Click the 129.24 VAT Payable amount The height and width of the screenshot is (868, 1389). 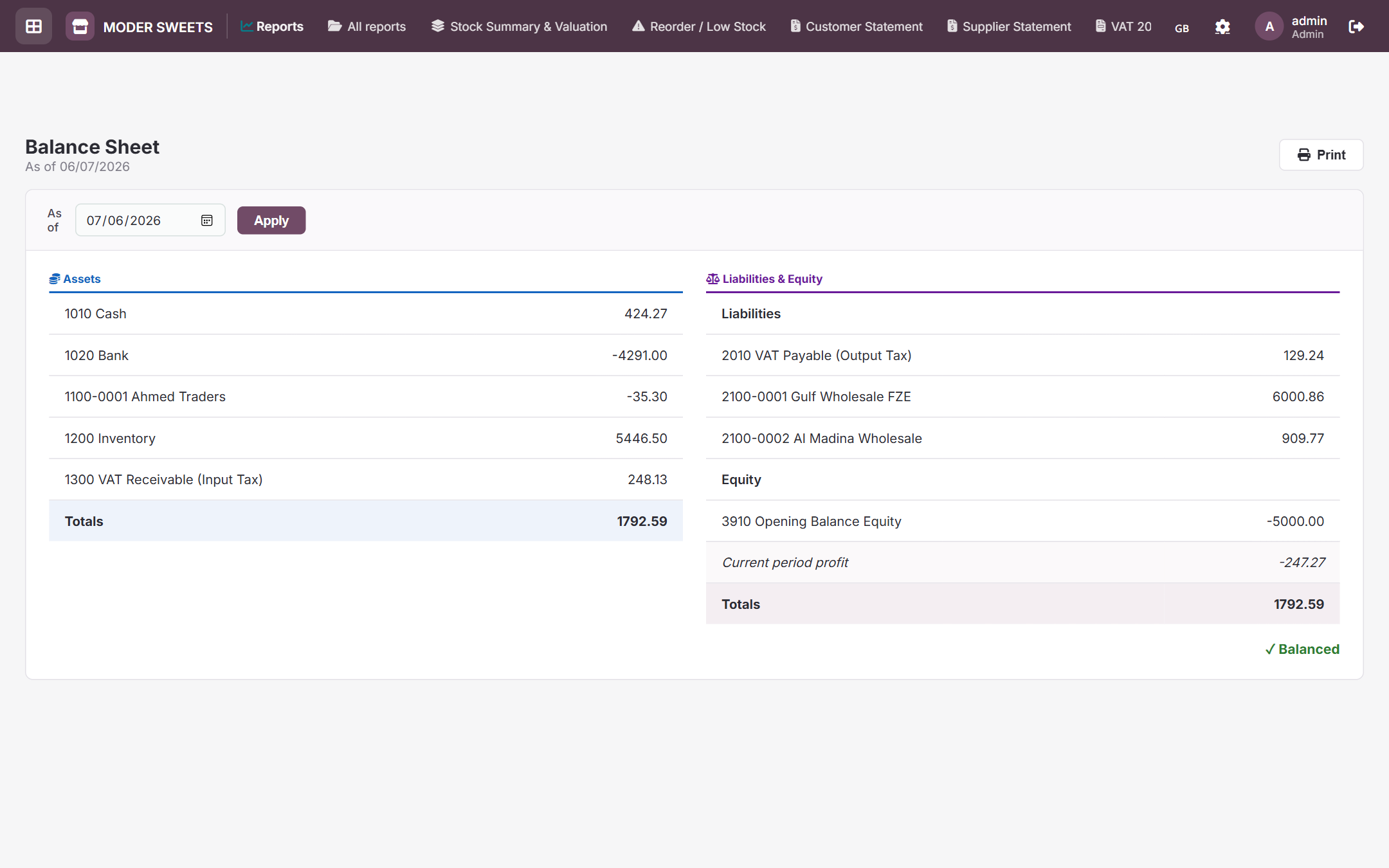[x=1303, y=356]
